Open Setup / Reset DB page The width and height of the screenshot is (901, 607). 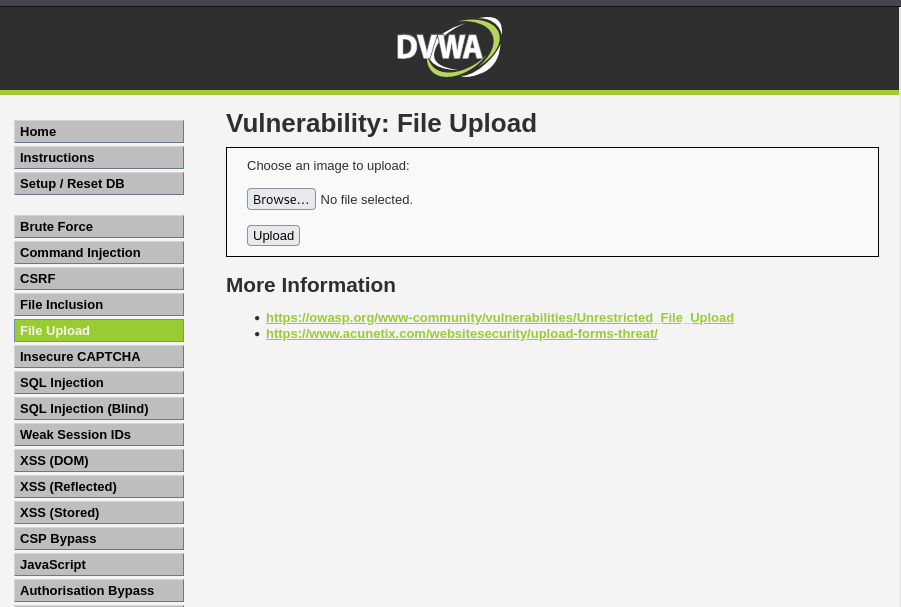[98, 184]
